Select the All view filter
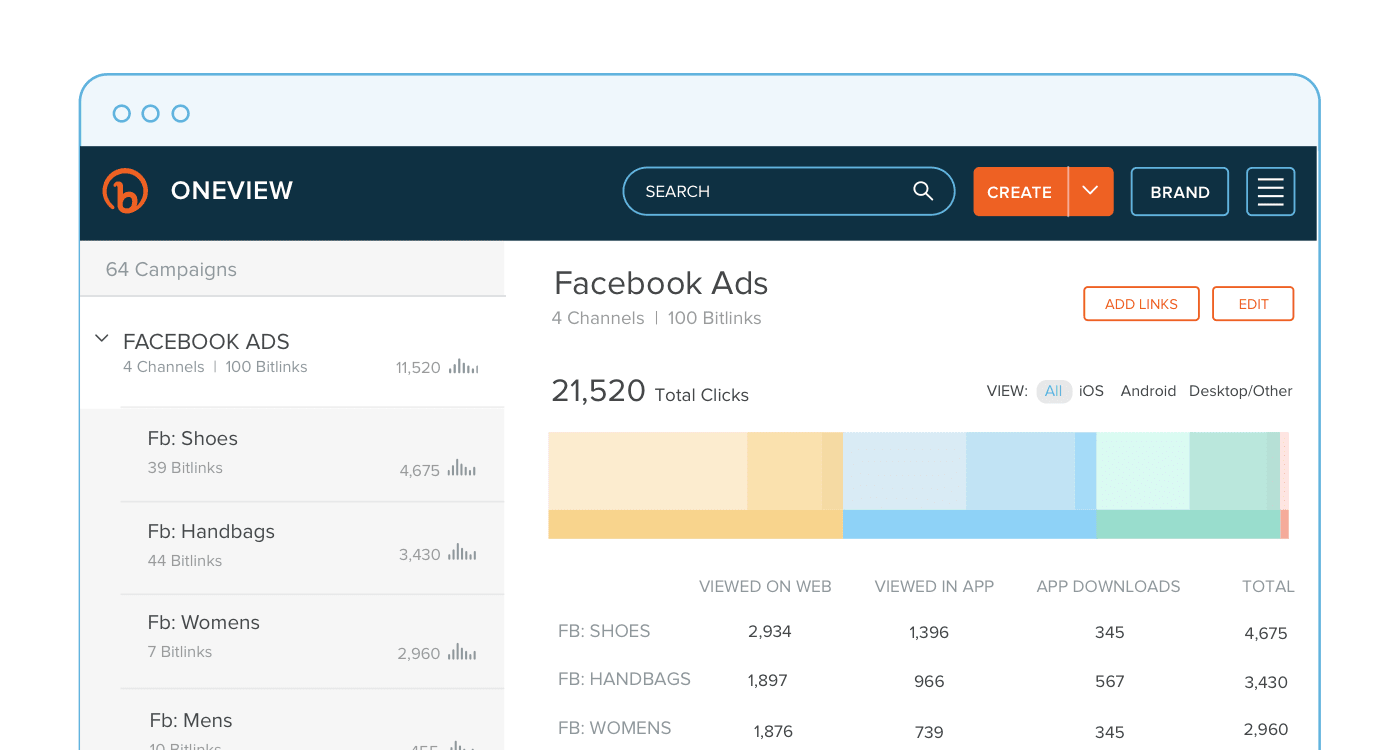 point(1054,391)
